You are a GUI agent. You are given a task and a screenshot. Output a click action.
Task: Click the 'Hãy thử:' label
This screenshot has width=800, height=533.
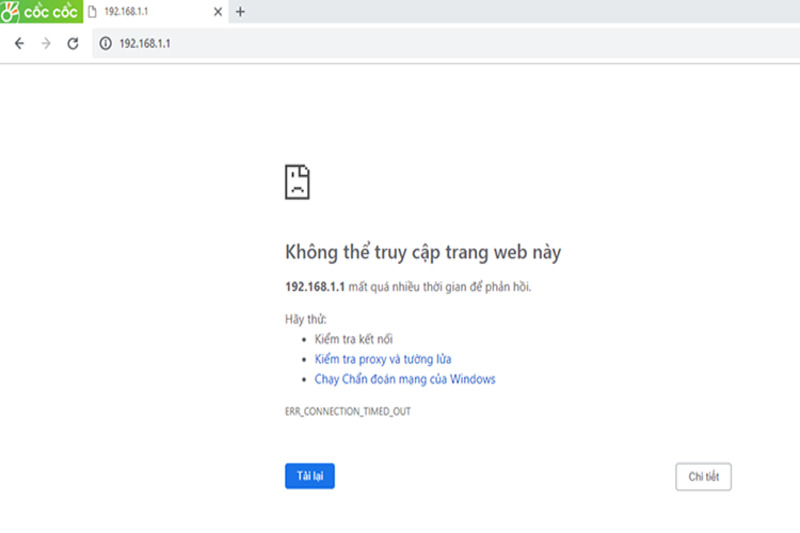(306, 319)
